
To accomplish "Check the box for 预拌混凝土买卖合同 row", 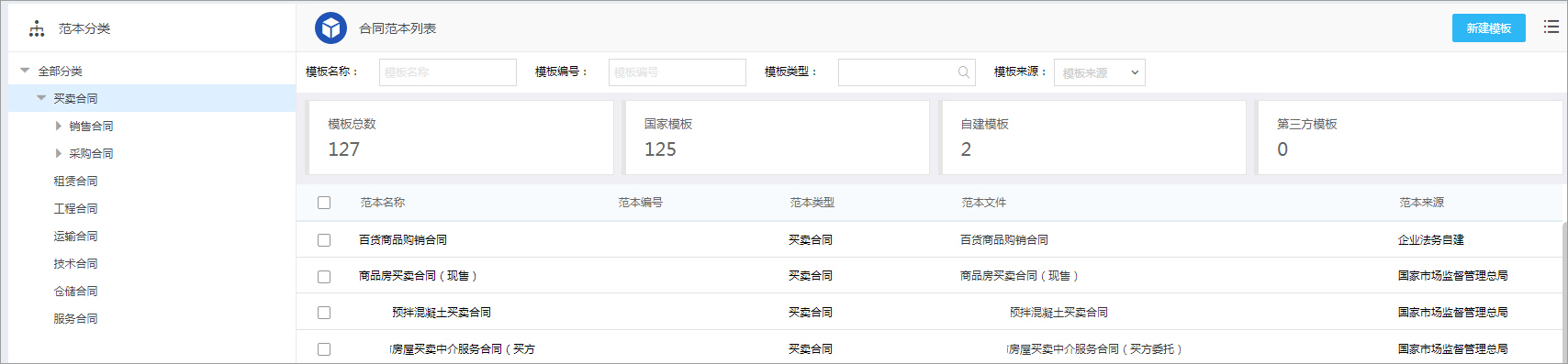I will 324,313.
